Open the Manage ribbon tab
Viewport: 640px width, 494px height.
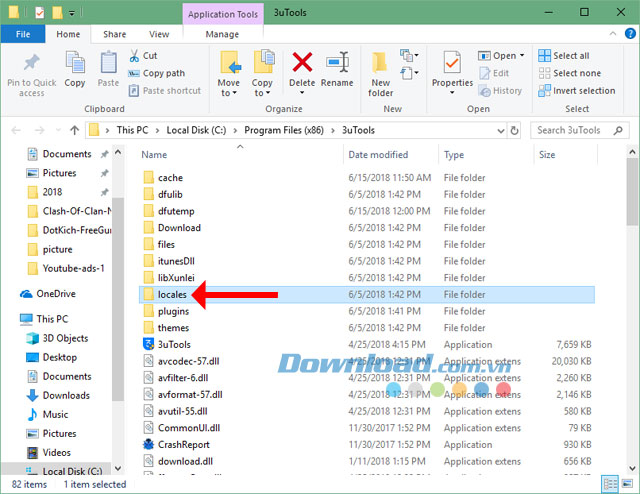coord(222,34)
